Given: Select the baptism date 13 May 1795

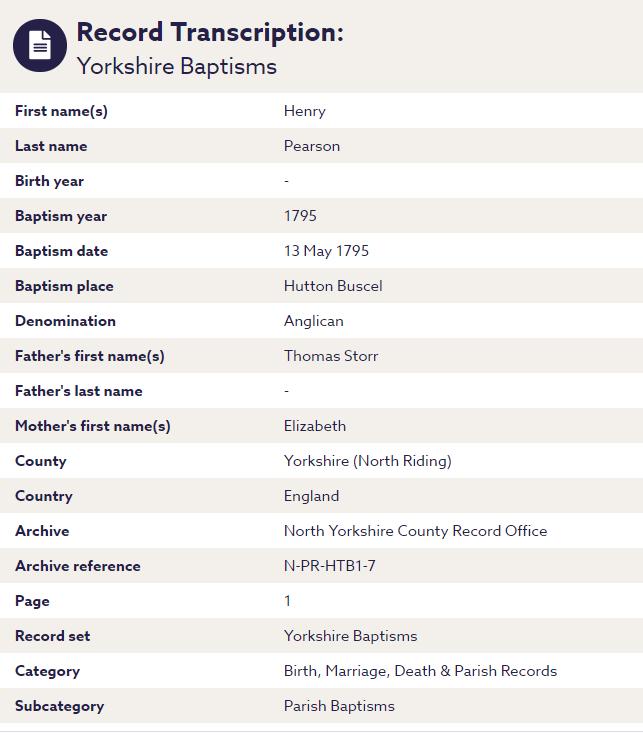Looking at the screenshot, I should [x=326, y=251].
